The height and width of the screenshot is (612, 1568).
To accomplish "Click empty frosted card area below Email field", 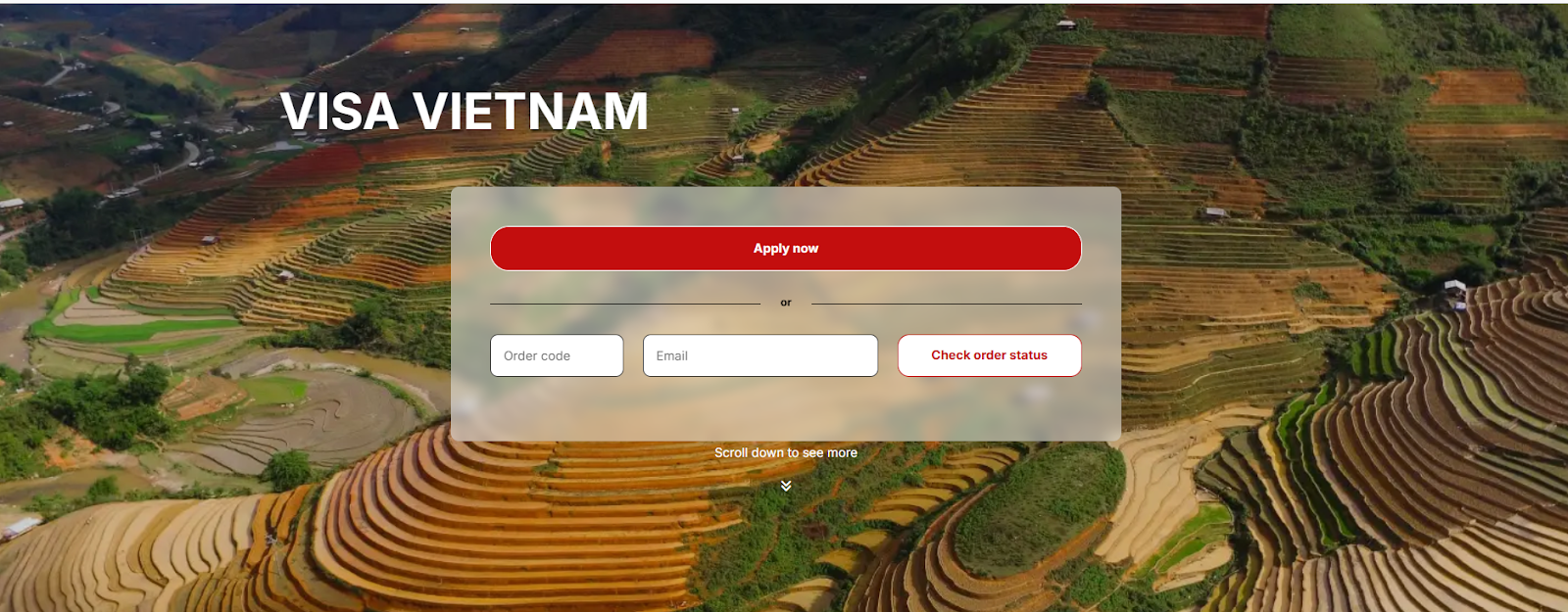I will [760, 409].
